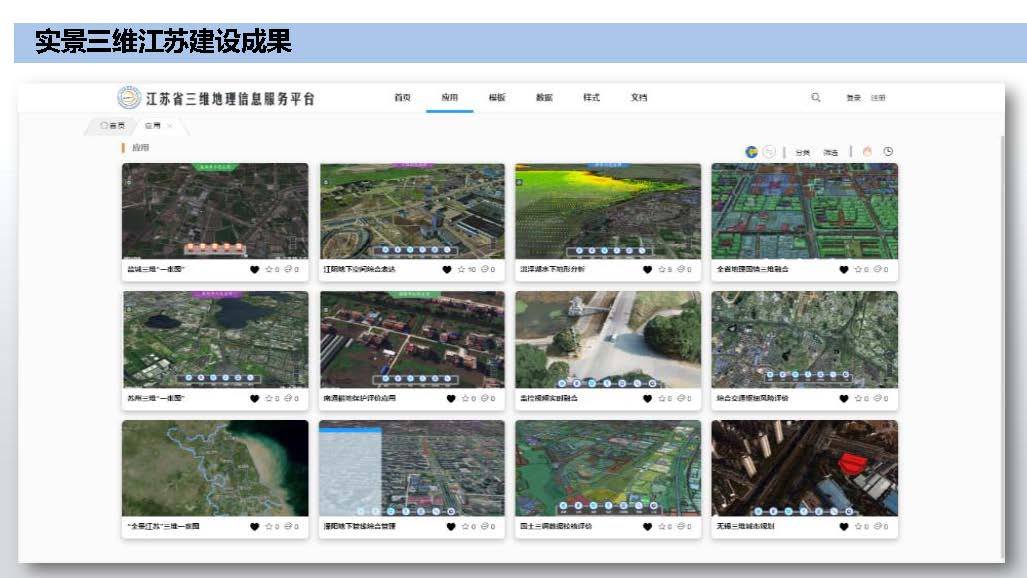
Task: Close the 应用 breadcrumb tab
Action: click(x=170, y=126)
